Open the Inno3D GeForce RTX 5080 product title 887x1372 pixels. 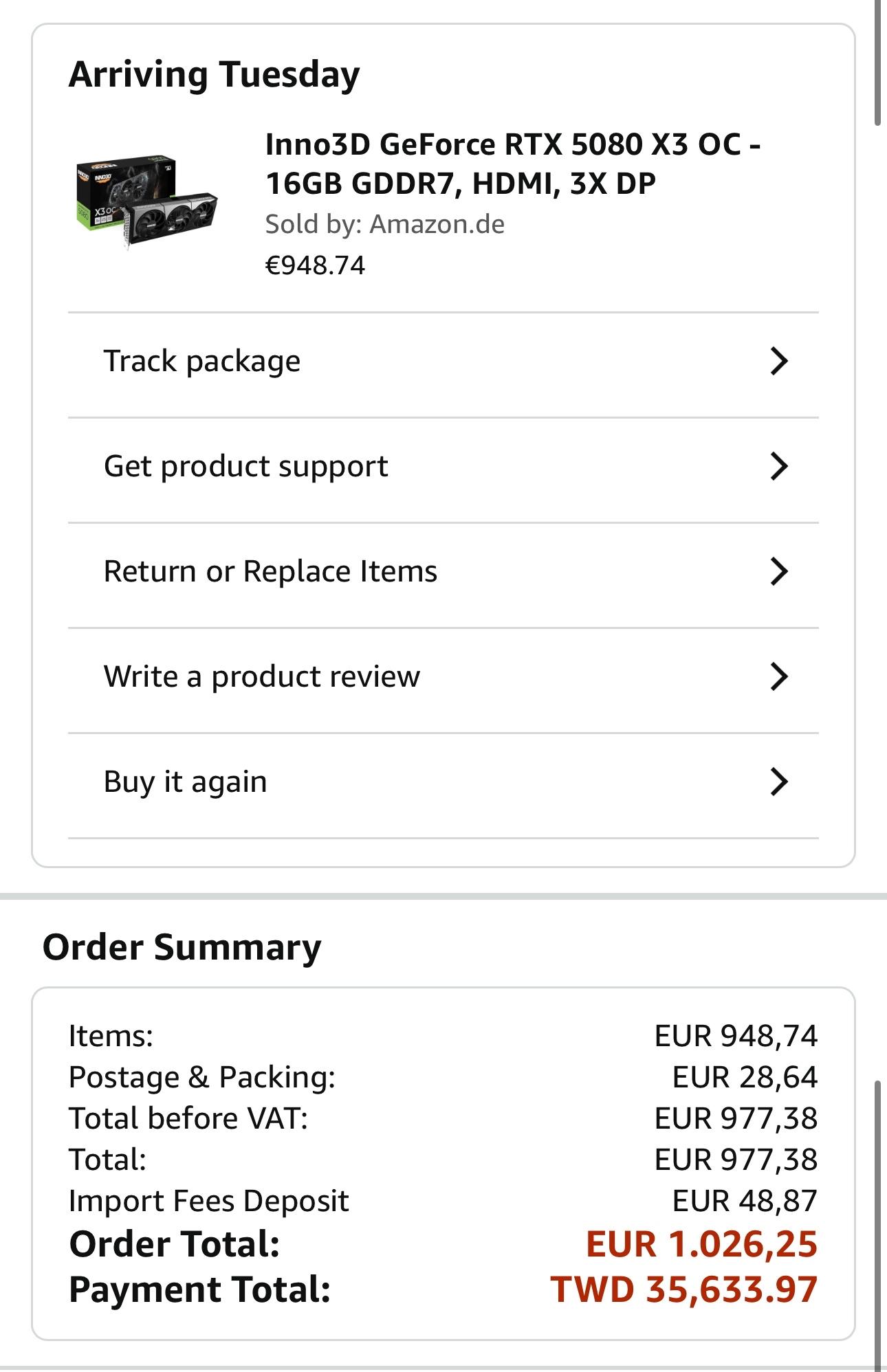pyautogui.click(x=512, y=164)
